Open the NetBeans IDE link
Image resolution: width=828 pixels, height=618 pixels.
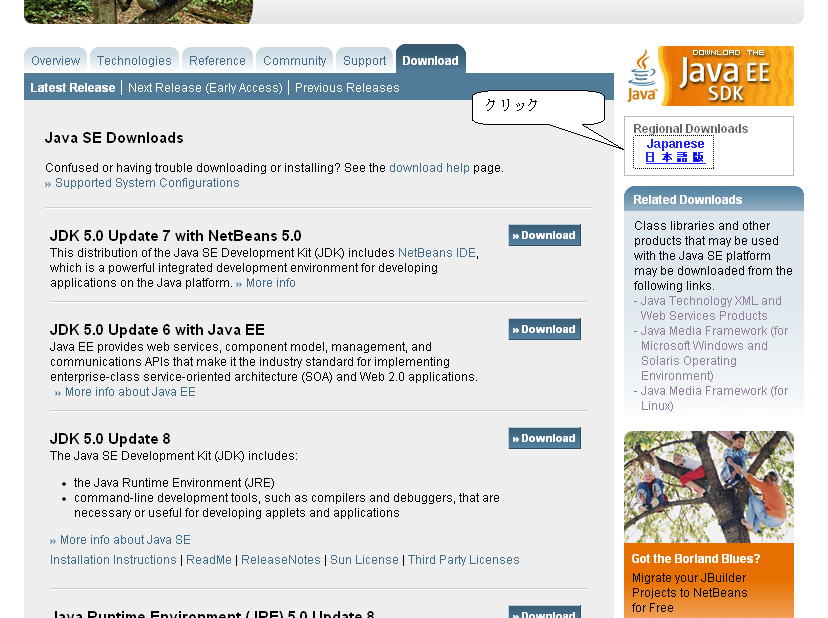click(x=437, y=253)
